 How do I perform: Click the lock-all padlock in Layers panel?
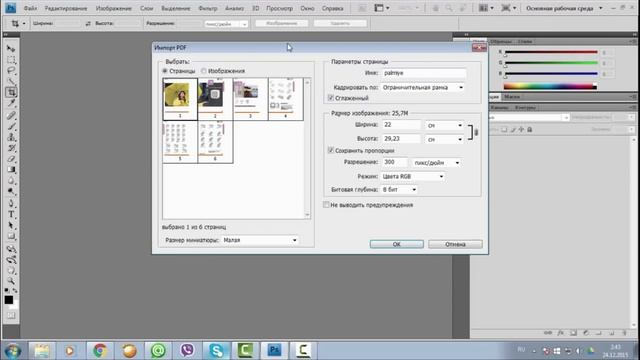(x=529, y=129)
